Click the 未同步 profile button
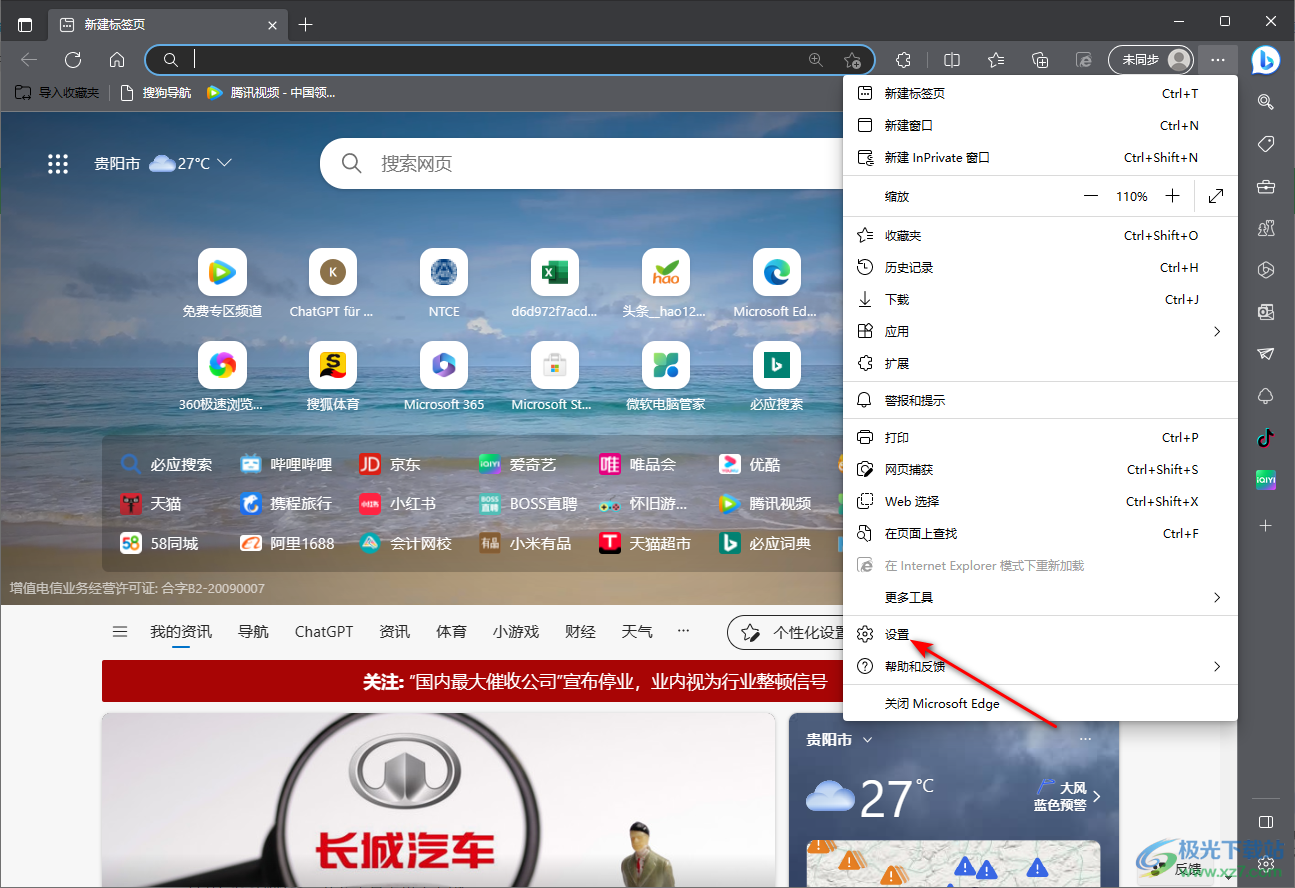This screenshot has height=888, width=1295. coord(1151,60)
